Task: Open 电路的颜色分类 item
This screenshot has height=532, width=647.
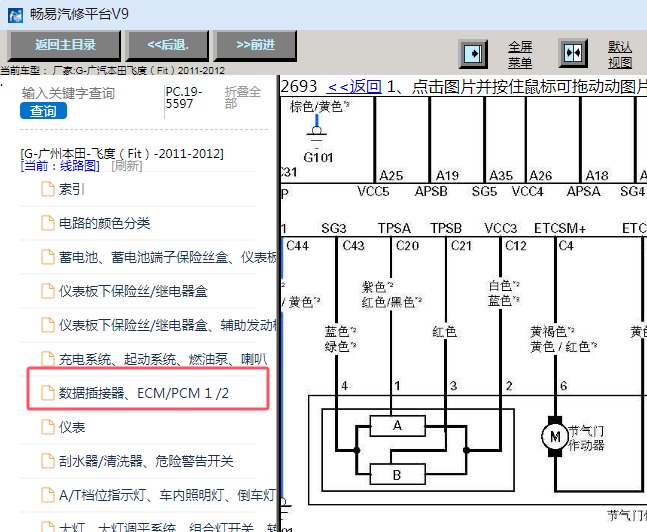Action: 104,223
